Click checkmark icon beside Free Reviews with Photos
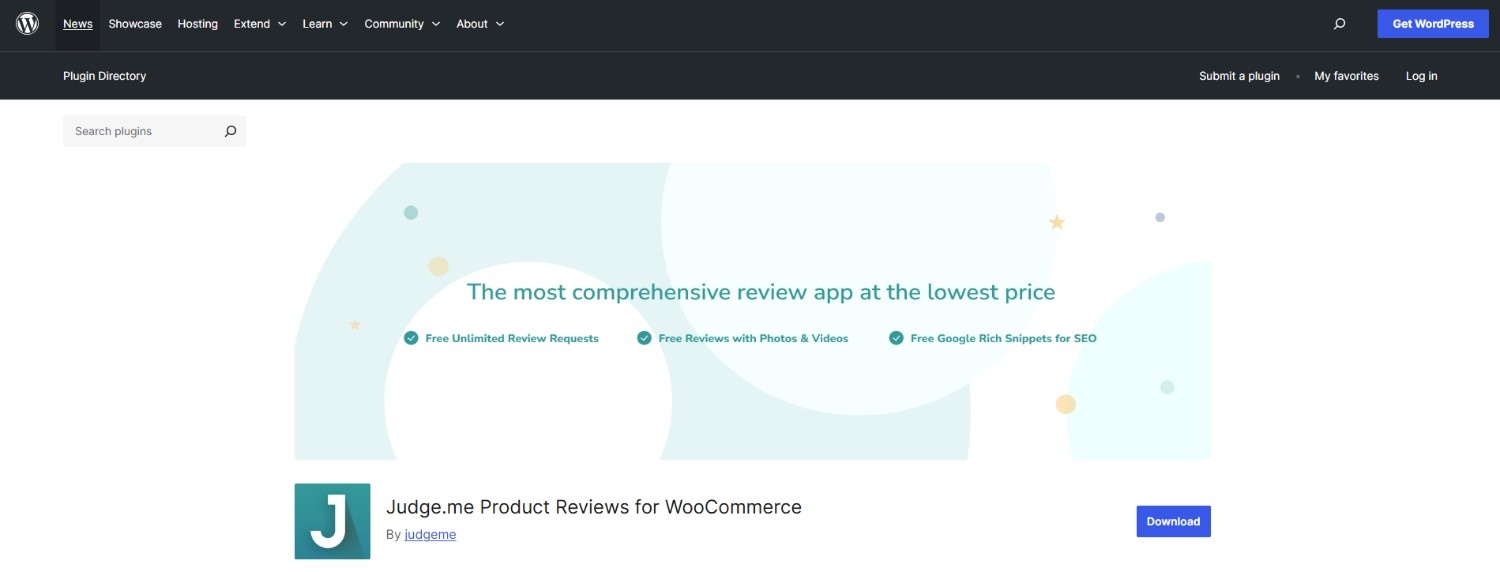The height and width of the screenshot is (572, 1500). pyautogui.click(x=644, y=338)
